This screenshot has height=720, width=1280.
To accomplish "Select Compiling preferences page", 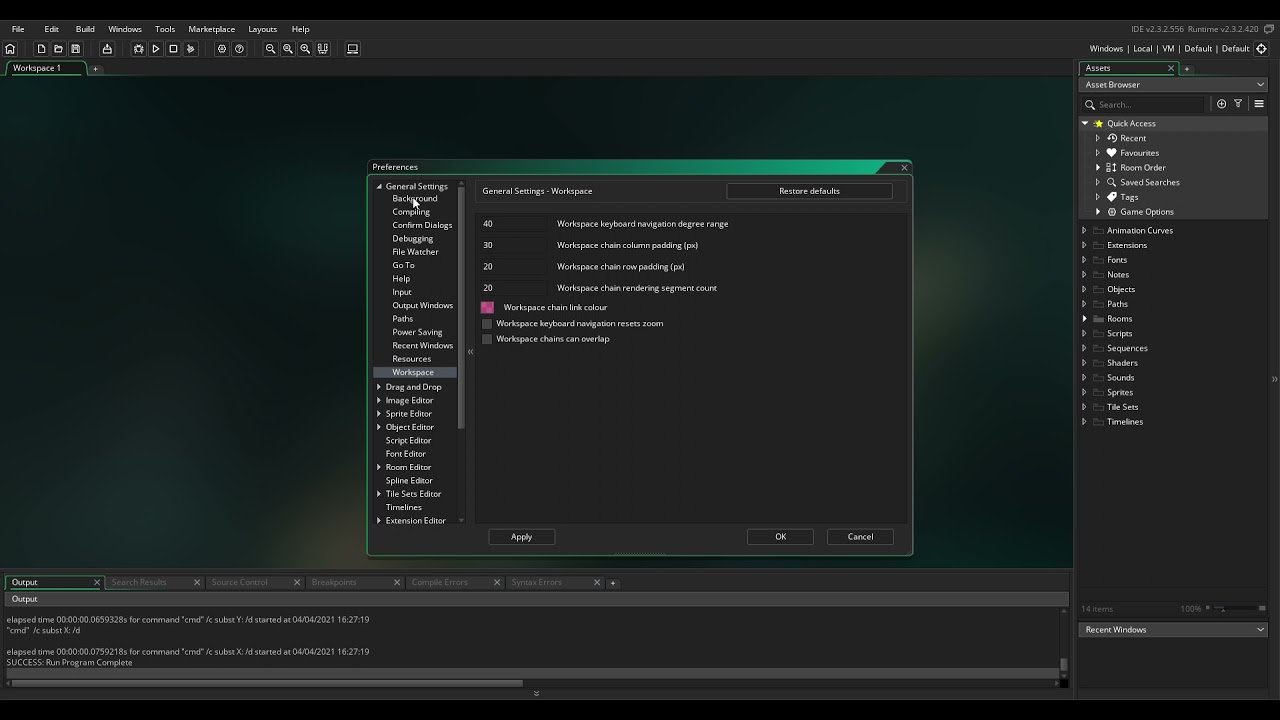I will [x=411, y=212].
